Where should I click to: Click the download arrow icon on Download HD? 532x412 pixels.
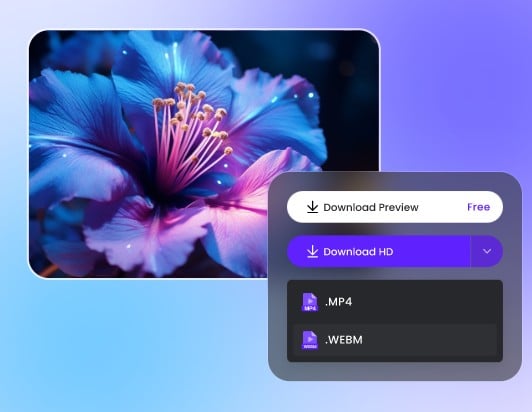pos(312,251)
